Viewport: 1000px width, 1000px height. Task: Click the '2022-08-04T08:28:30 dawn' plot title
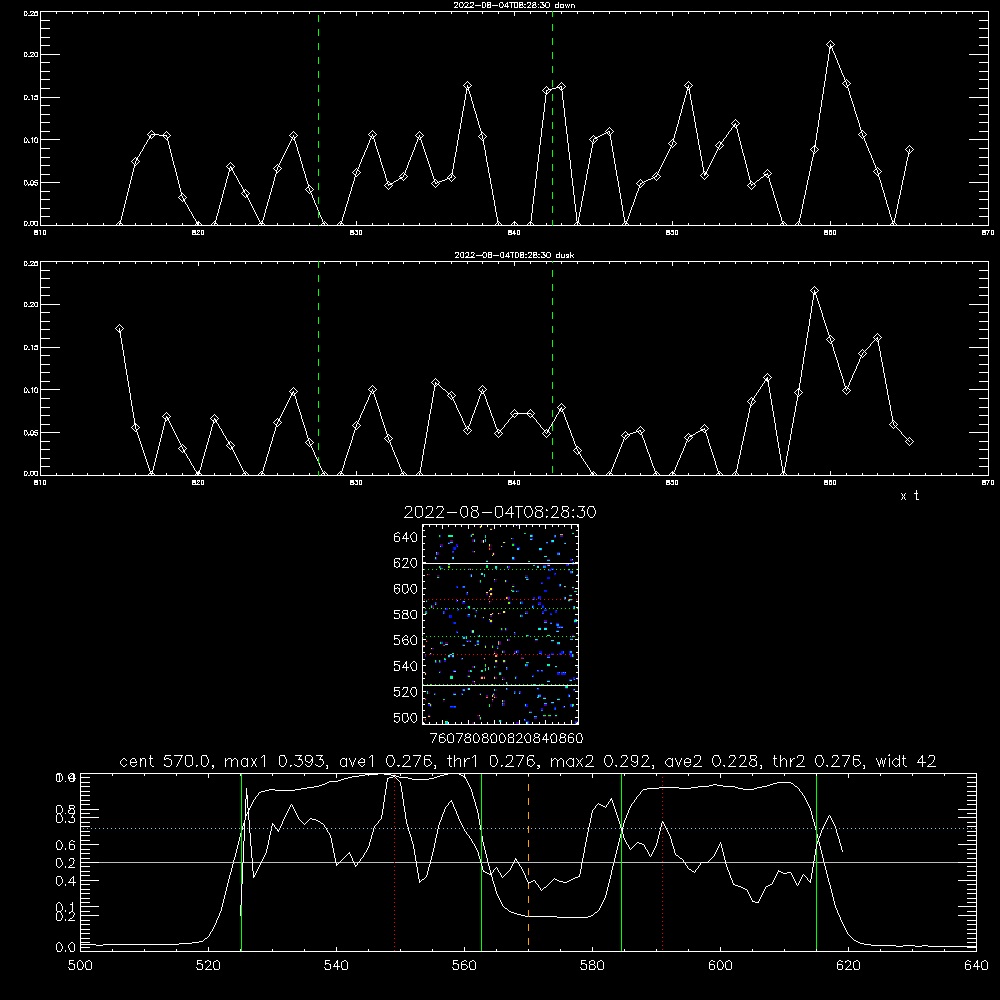coord(514,5)
